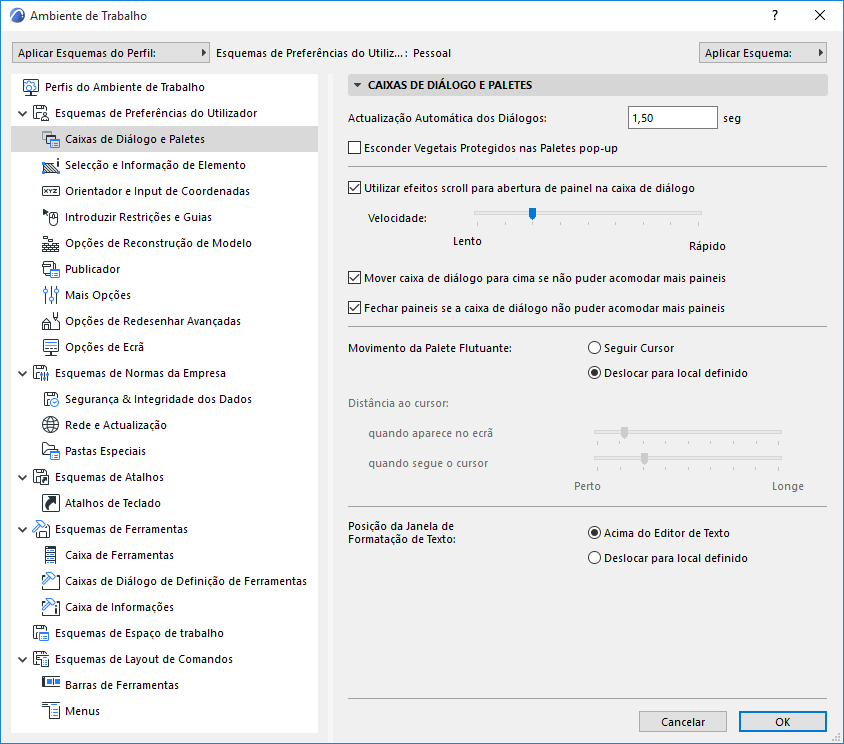This screenshot has width=844, height=744.
Task: Click the Selecção e Informação de Elemento icon
Action: pos(51,165)
